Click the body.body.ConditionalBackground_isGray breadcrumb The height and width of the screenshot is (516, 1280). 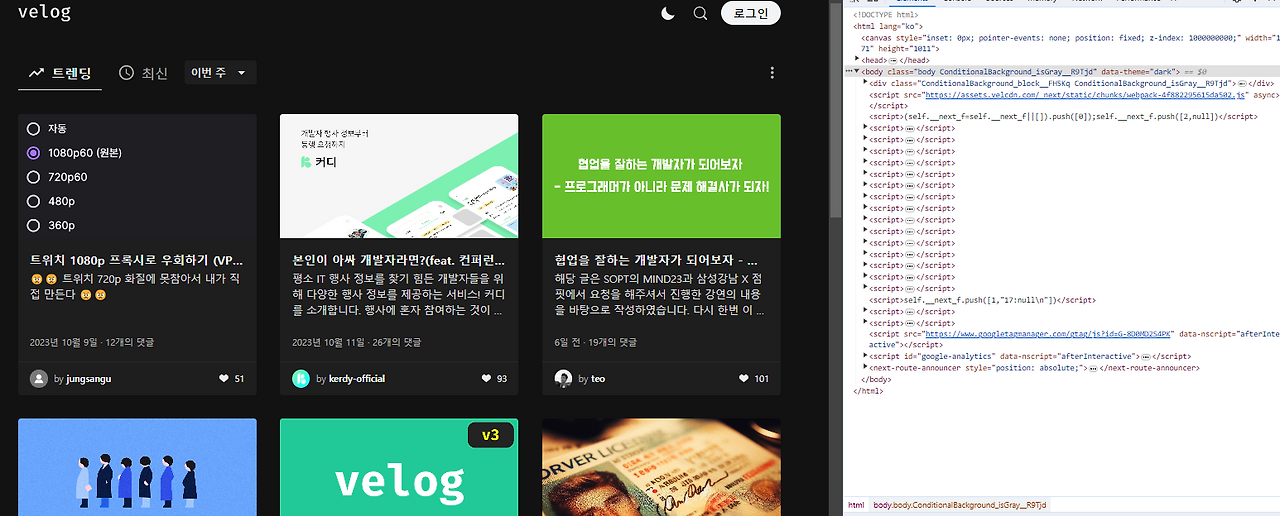point(958,505)
